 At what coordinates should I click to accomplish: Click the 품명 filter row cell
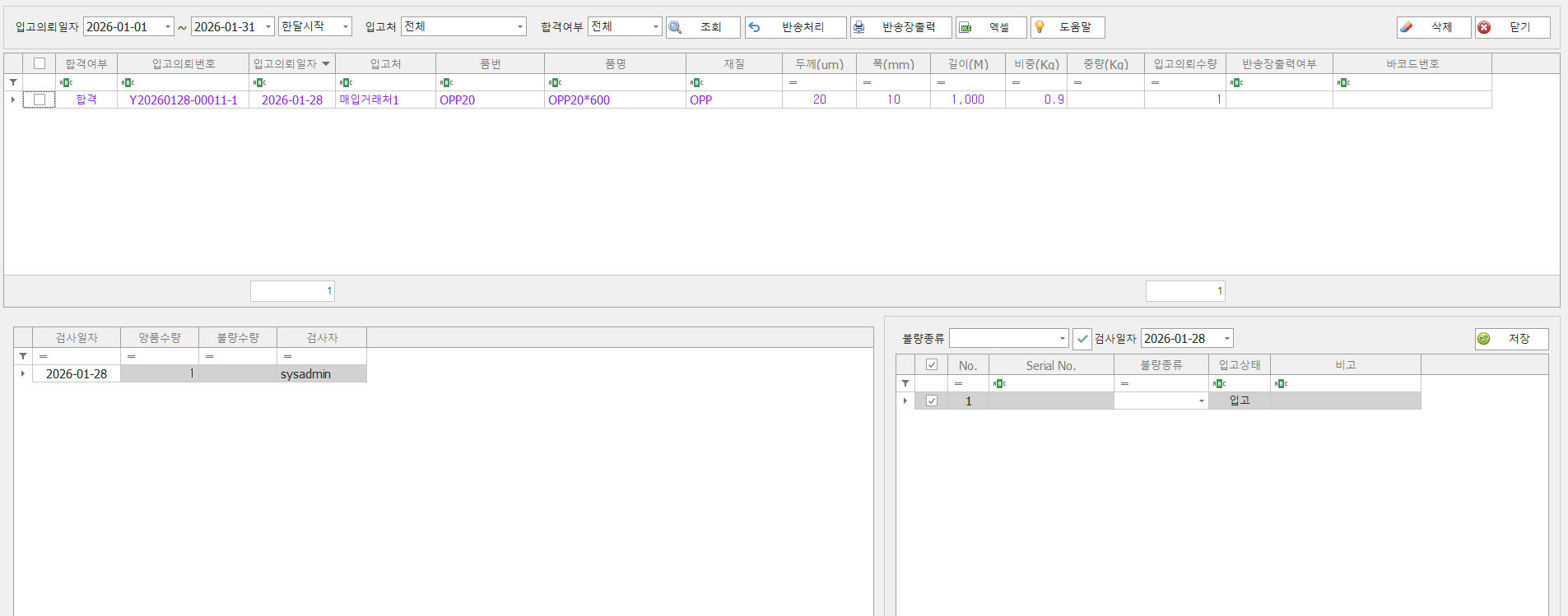click(615, 82)
